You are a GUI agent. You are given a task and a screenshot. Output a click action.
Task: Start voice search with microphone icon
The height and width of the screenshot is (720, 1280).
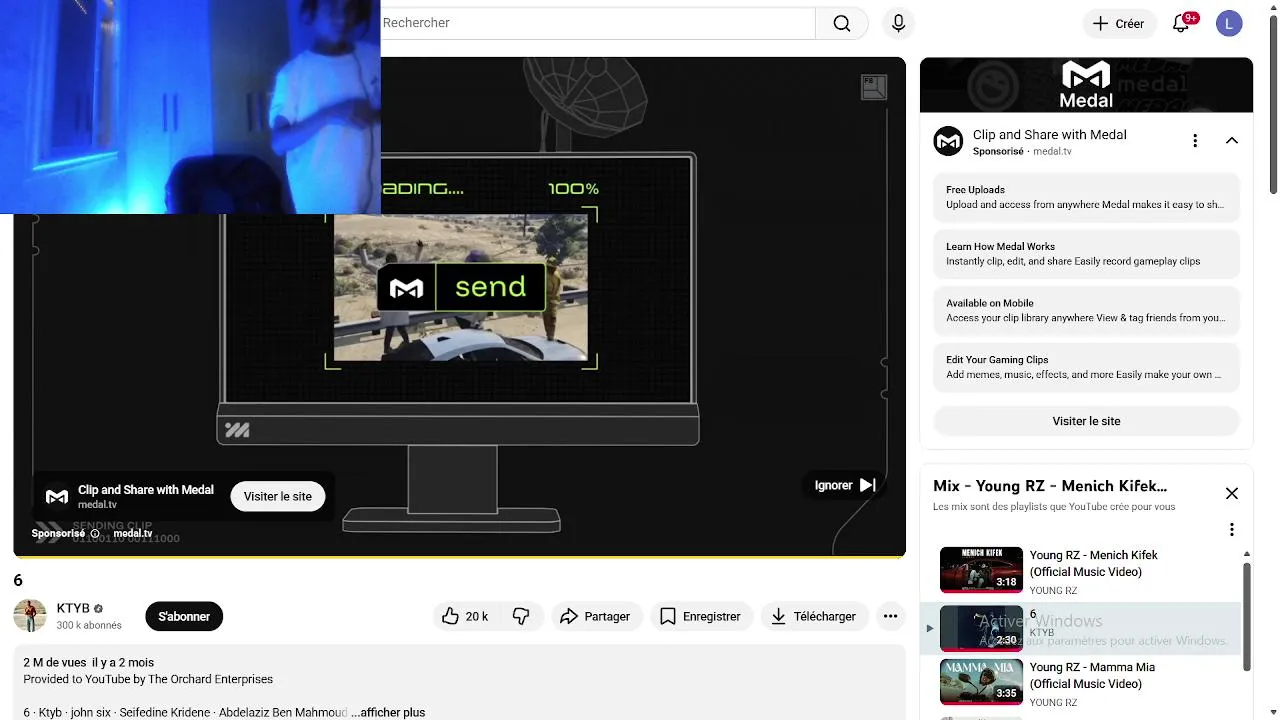tap(898, 23)
